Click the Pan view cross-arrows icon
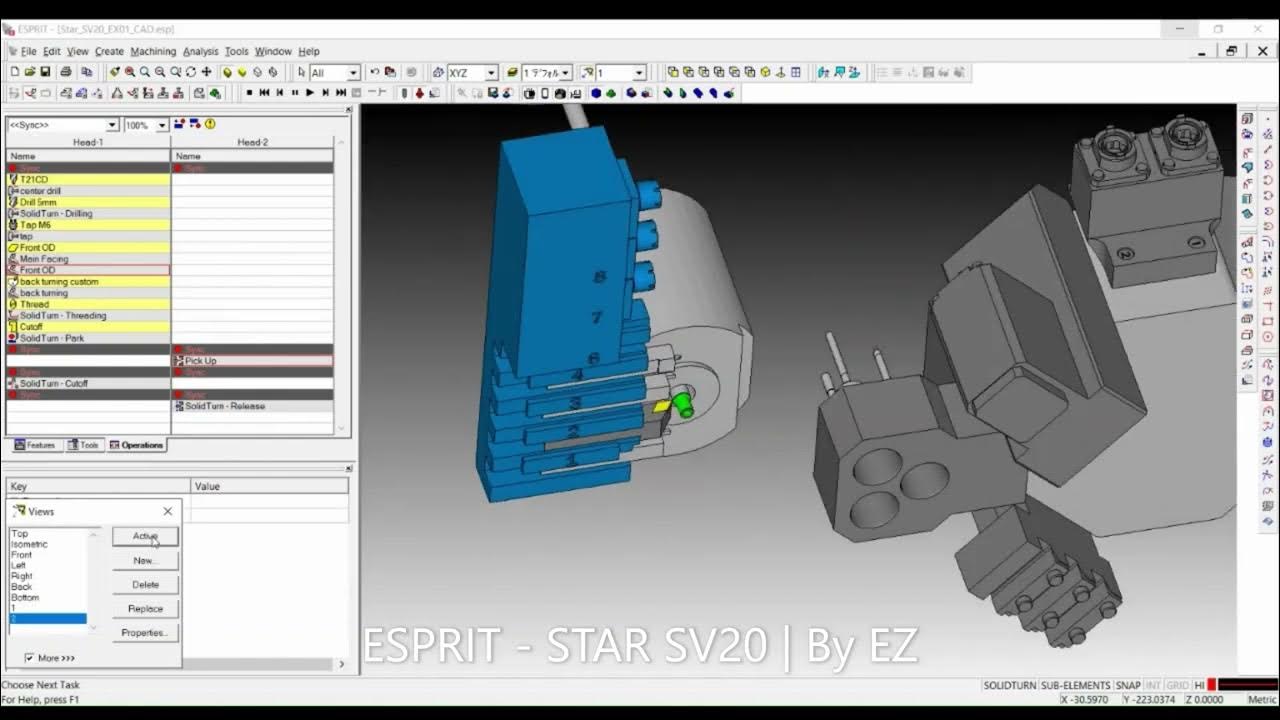This screenshot has height=720, width=1280. pos(206,72)
